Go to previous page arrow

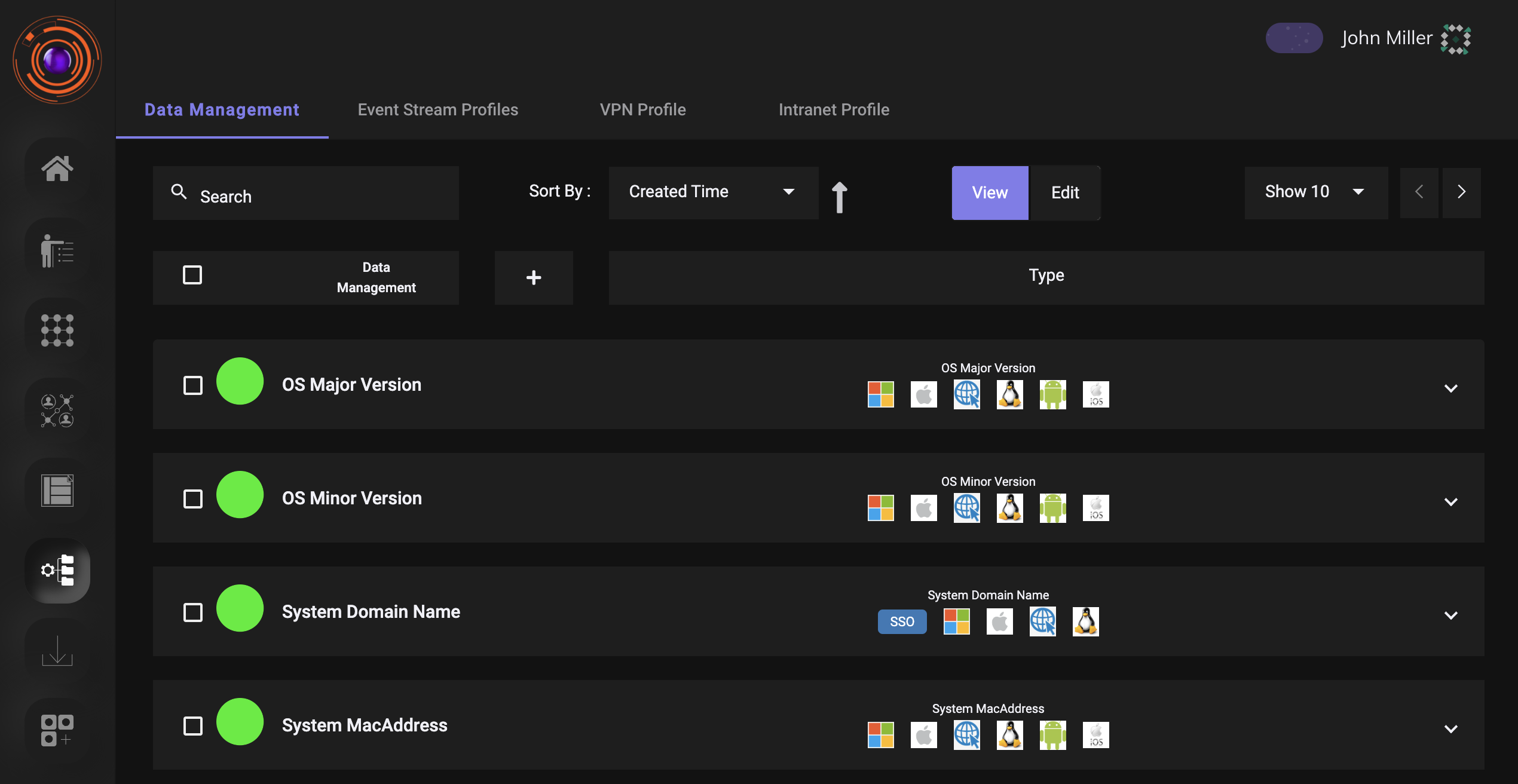(x=1419, y=192)
